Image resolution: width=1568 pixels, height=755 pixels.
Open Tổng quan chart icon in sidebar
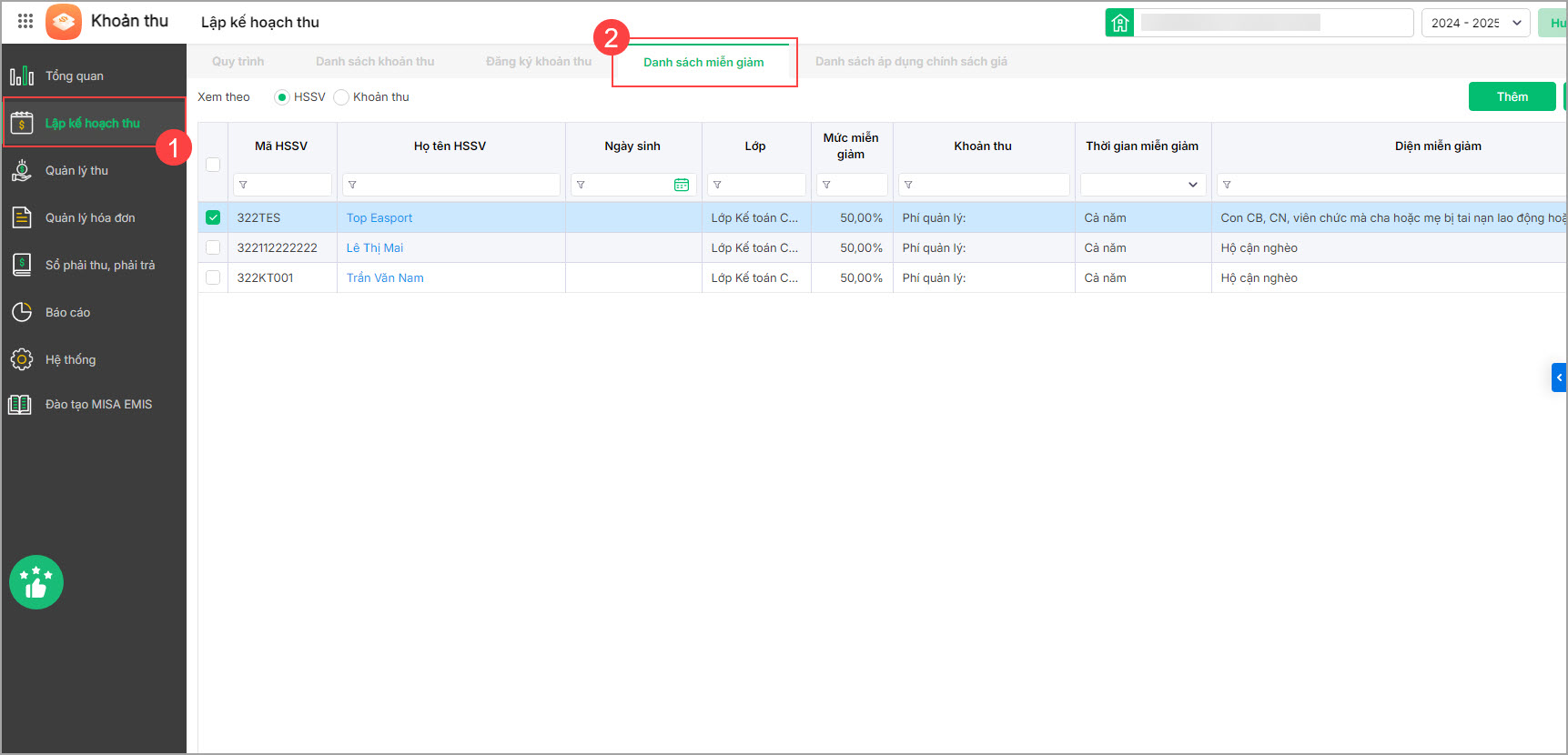click(x=22, y=75)
